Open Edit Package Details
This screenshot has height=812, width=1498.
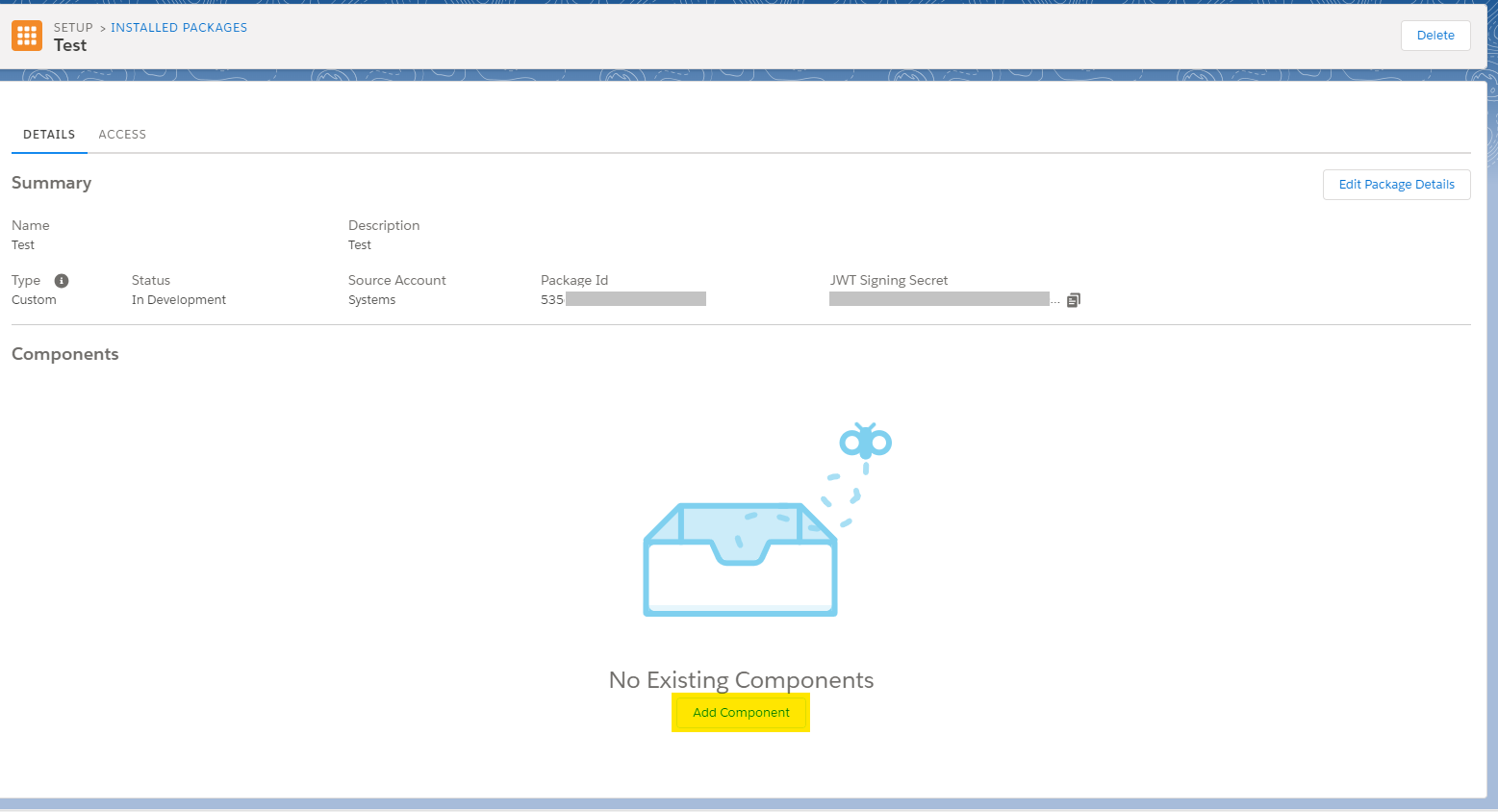[1396, 184]
